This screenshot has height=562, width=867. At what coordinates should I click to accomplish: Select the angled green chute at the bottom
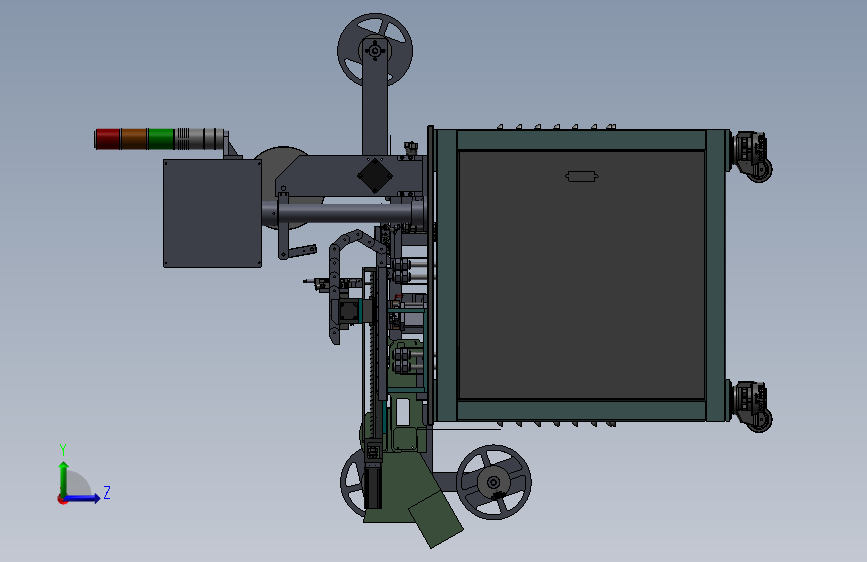(x=436, y=518)
